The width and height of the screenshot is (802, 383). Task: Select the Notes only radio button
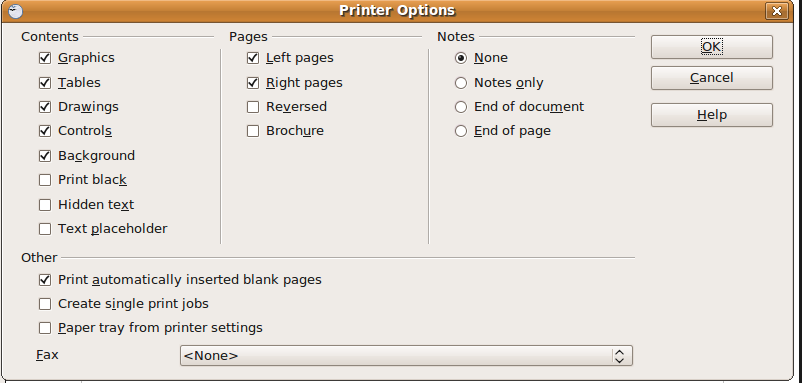pyautogui.click(x=461, y=82)
